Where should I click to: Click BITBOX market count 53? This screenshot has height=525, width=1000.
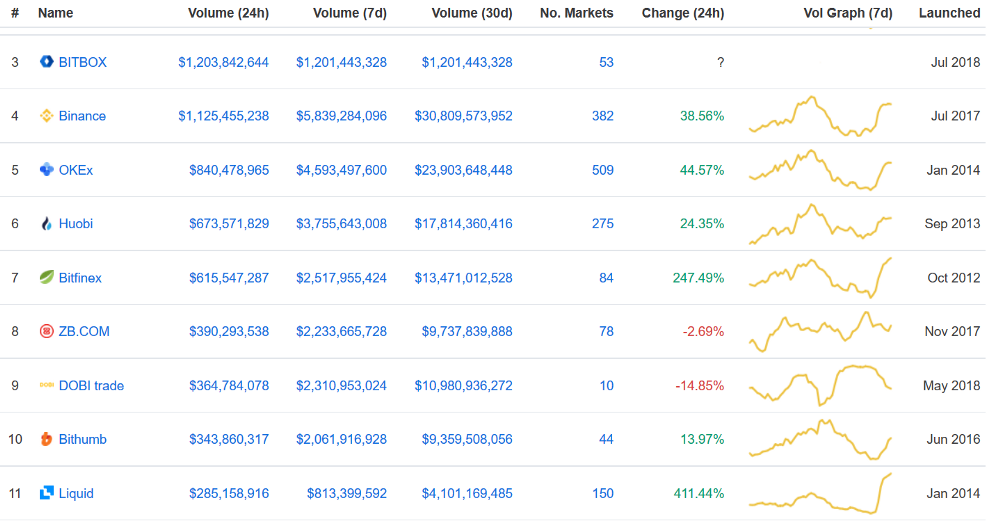click(x=607, y=63)
